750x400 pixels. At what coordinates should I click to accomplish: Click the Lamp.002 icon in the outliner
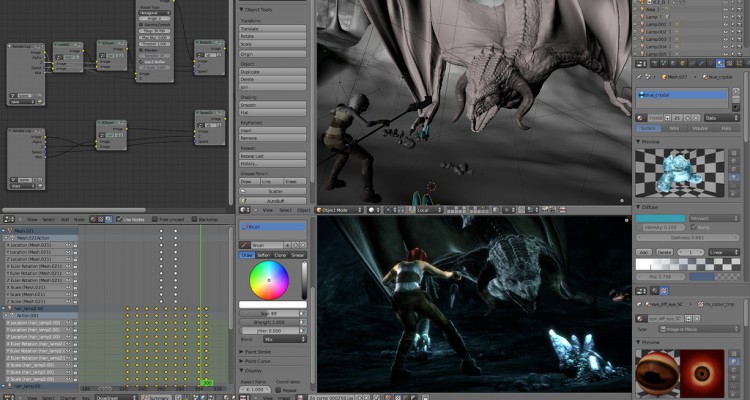tap(643, 34)
